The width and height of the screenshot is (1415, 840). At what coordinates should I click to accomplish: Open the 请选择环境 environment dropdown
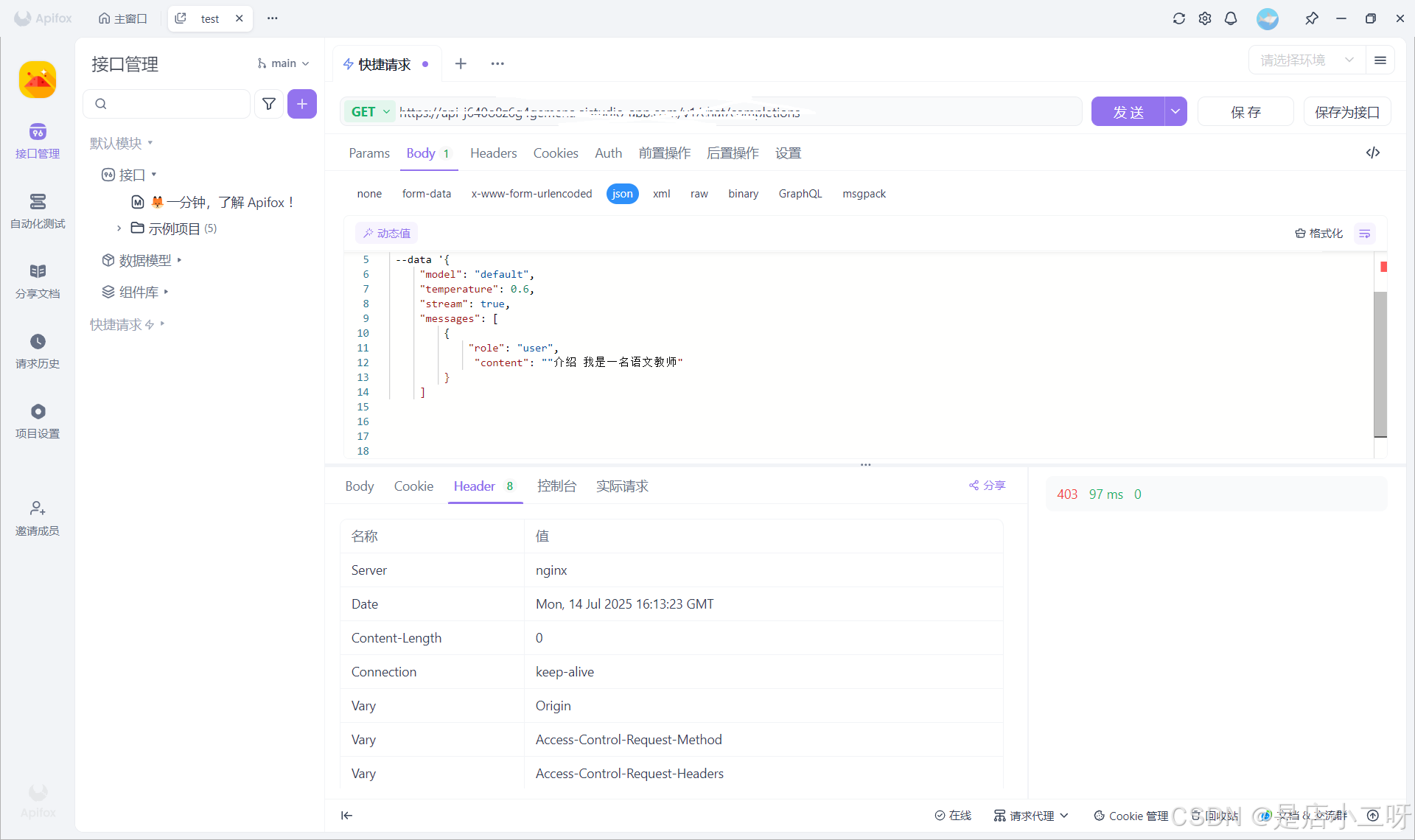click(x=1307, y=60)
